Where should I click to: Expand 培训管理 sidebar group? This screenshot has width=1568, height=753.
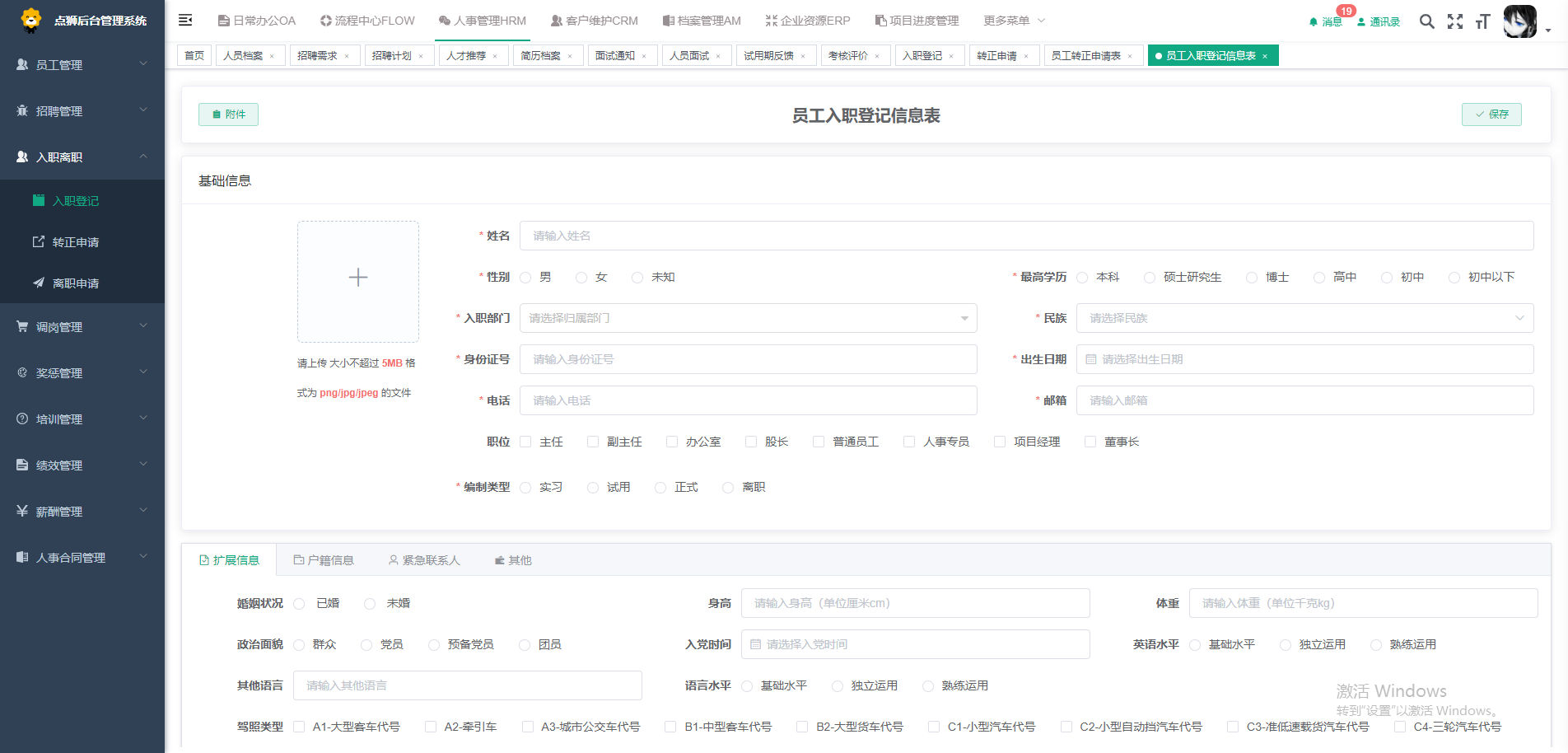[x=82, y=419]
